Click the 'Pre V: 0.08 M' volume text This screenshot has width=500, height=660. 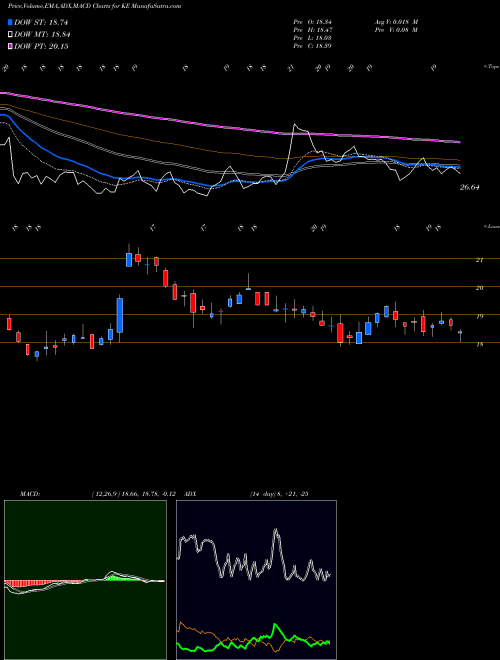coord(396,30)
